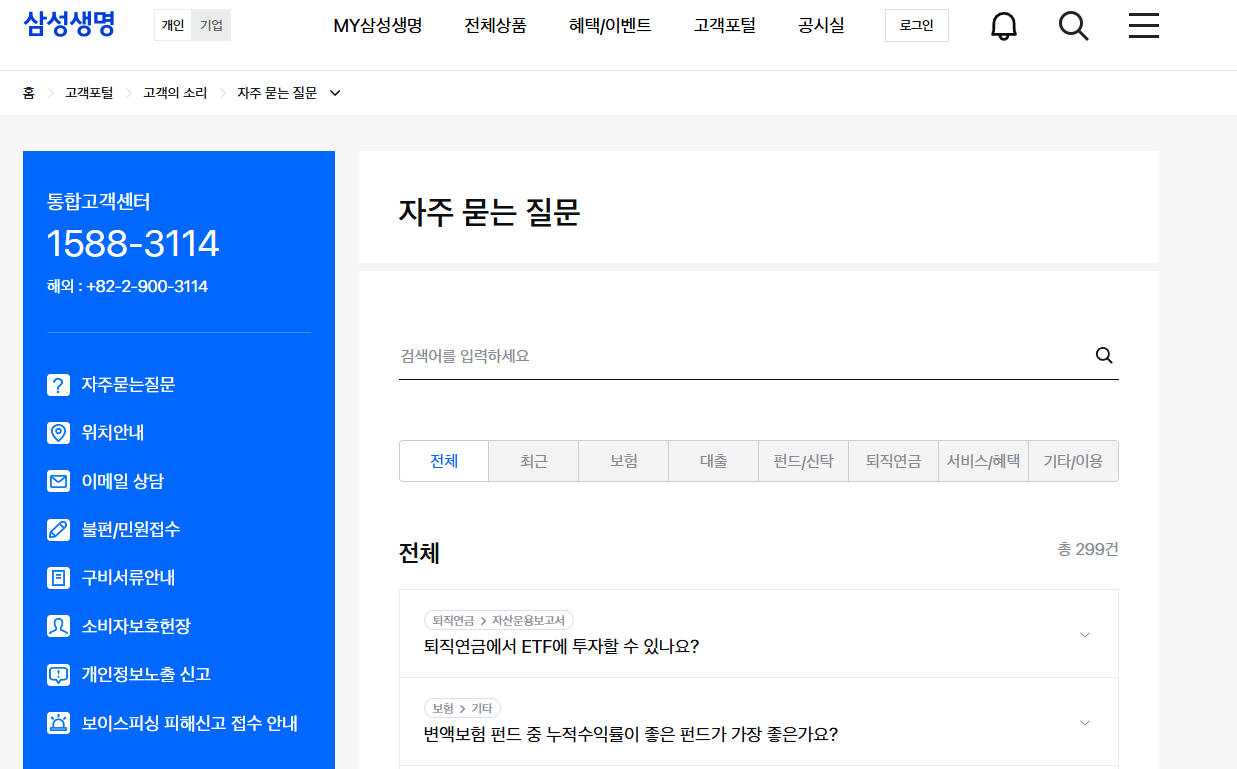Open the 구비서류안내 sidebar link
Image resolution: width=1237 pixels, height=769 pixels.
coord(128,578)
